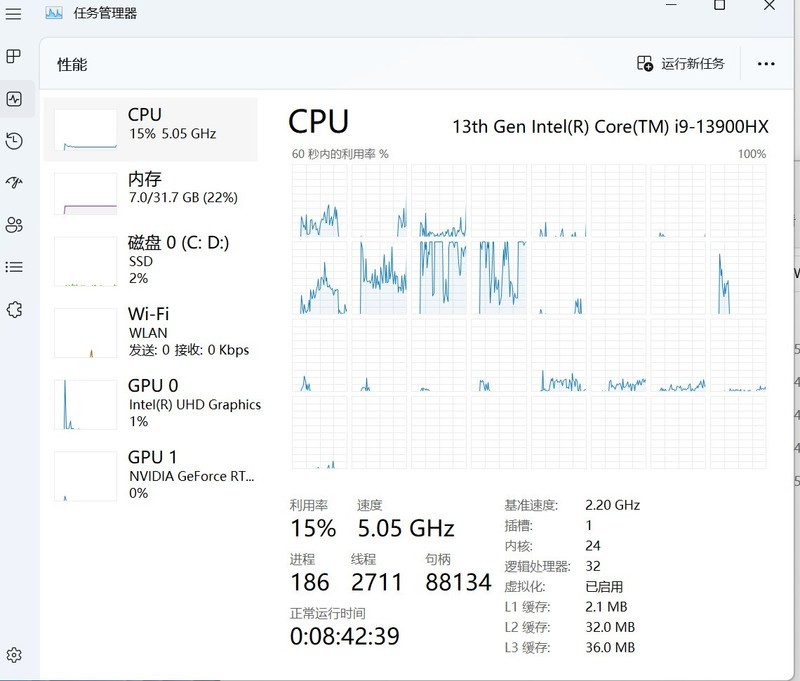Select the 内存 memory panel
The width and height of the screenshot is (800, 681).
point(150,189)
